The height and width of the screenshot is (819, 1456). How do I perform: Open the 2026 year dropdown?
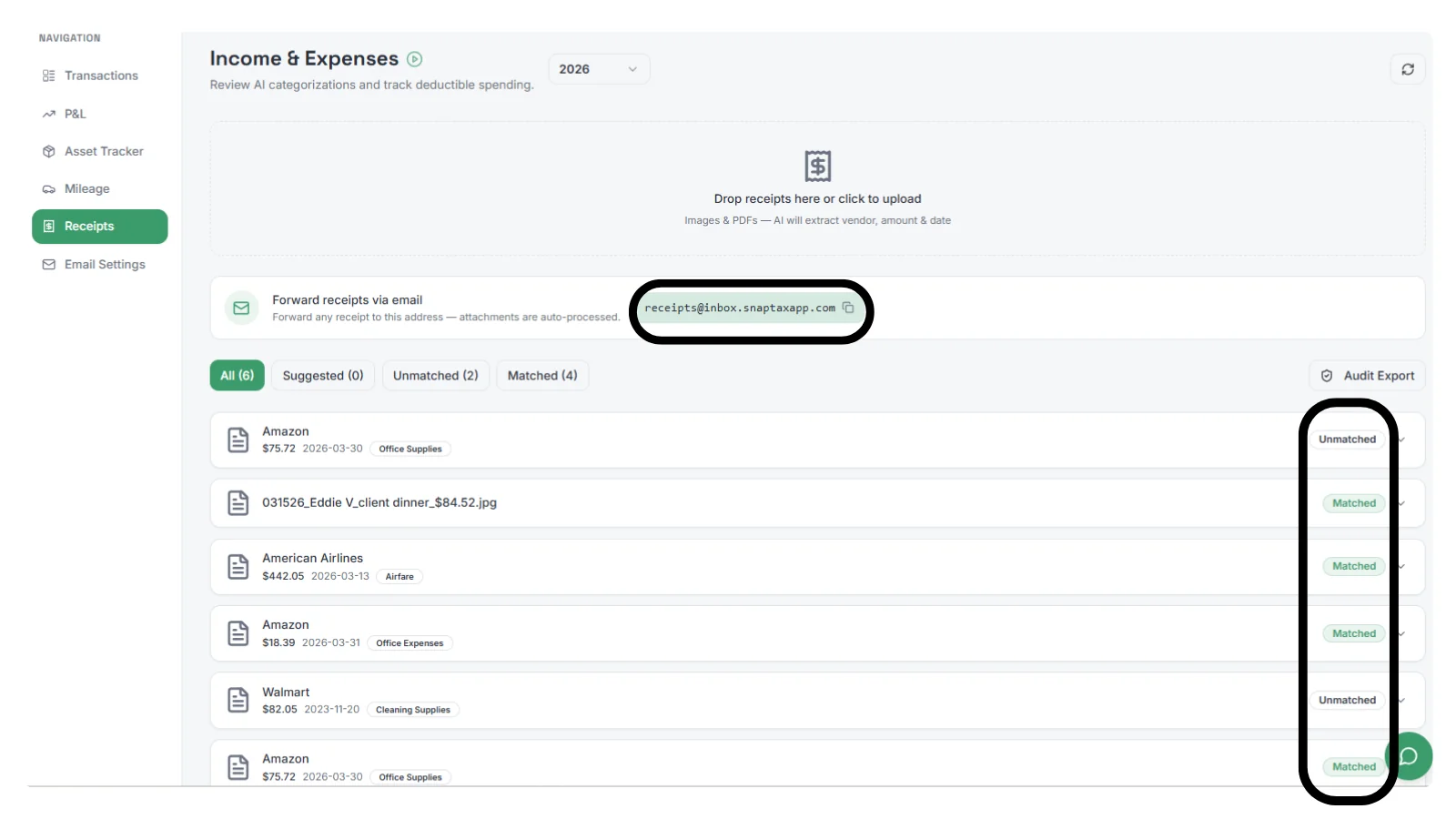coord(599,69)
